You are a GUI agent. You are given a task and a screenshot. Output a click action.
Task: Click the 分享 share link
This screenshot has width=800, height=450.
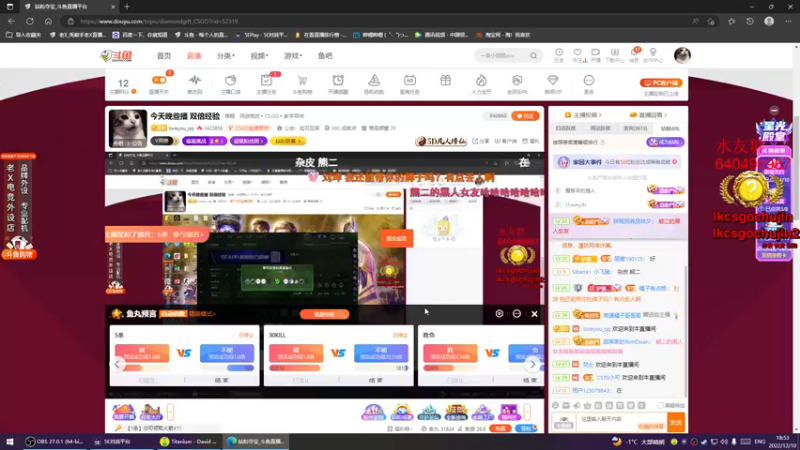pos(481,141)
